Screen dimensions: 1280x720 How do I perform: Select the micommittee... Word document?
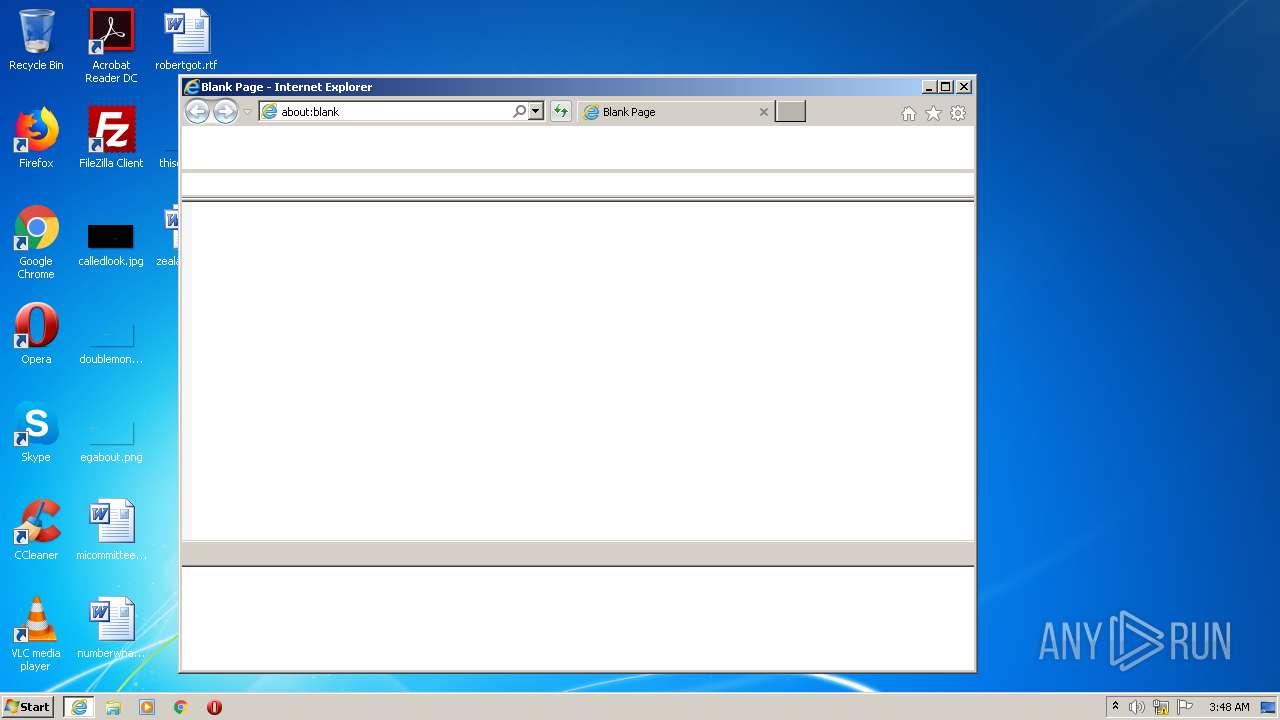coord(111,530)
